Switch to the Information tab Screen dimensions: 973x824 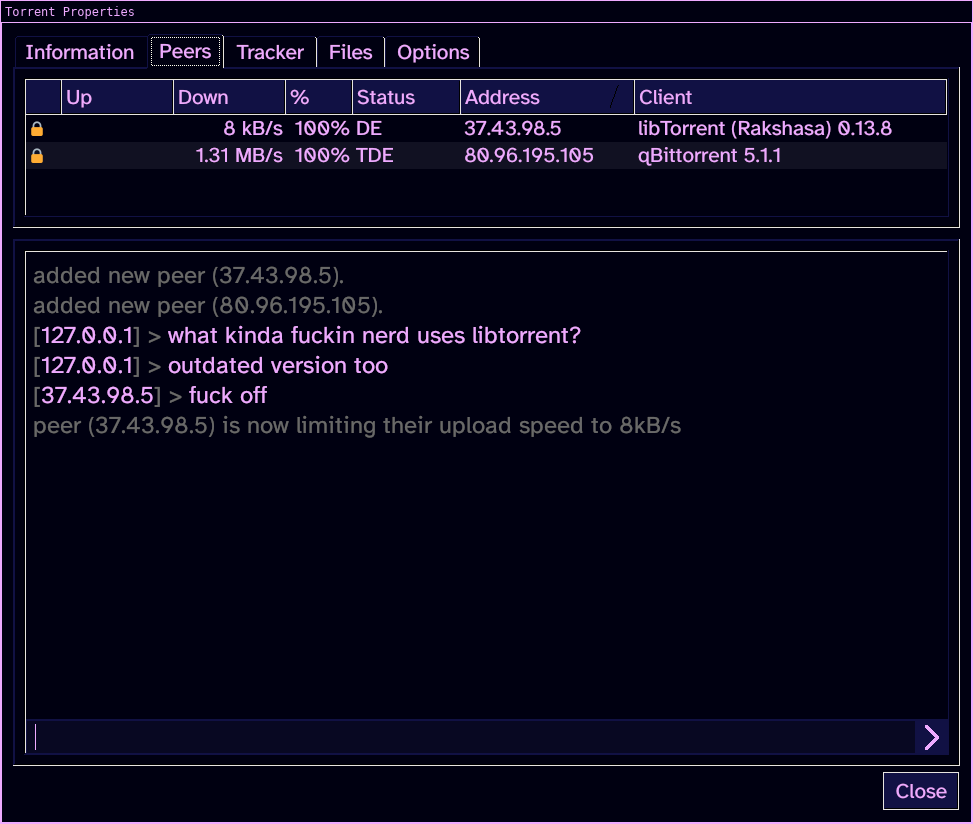(80, 53)
